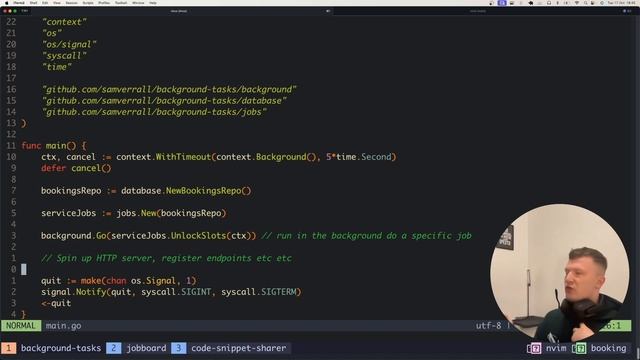Open the Apple menu

[7, 2]
